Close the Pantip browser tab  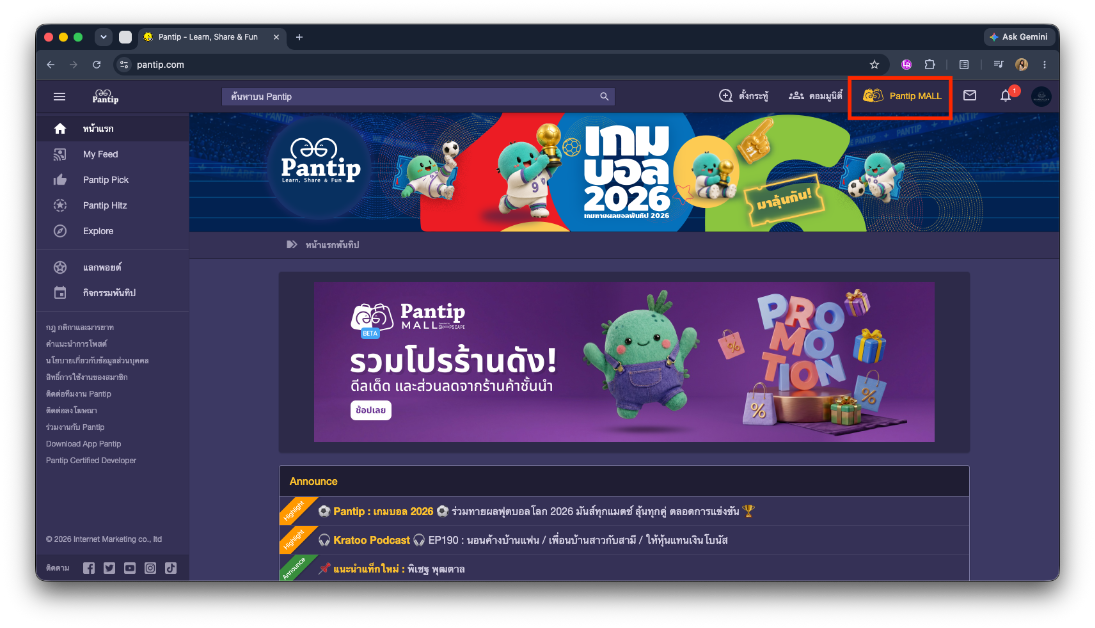276,37
